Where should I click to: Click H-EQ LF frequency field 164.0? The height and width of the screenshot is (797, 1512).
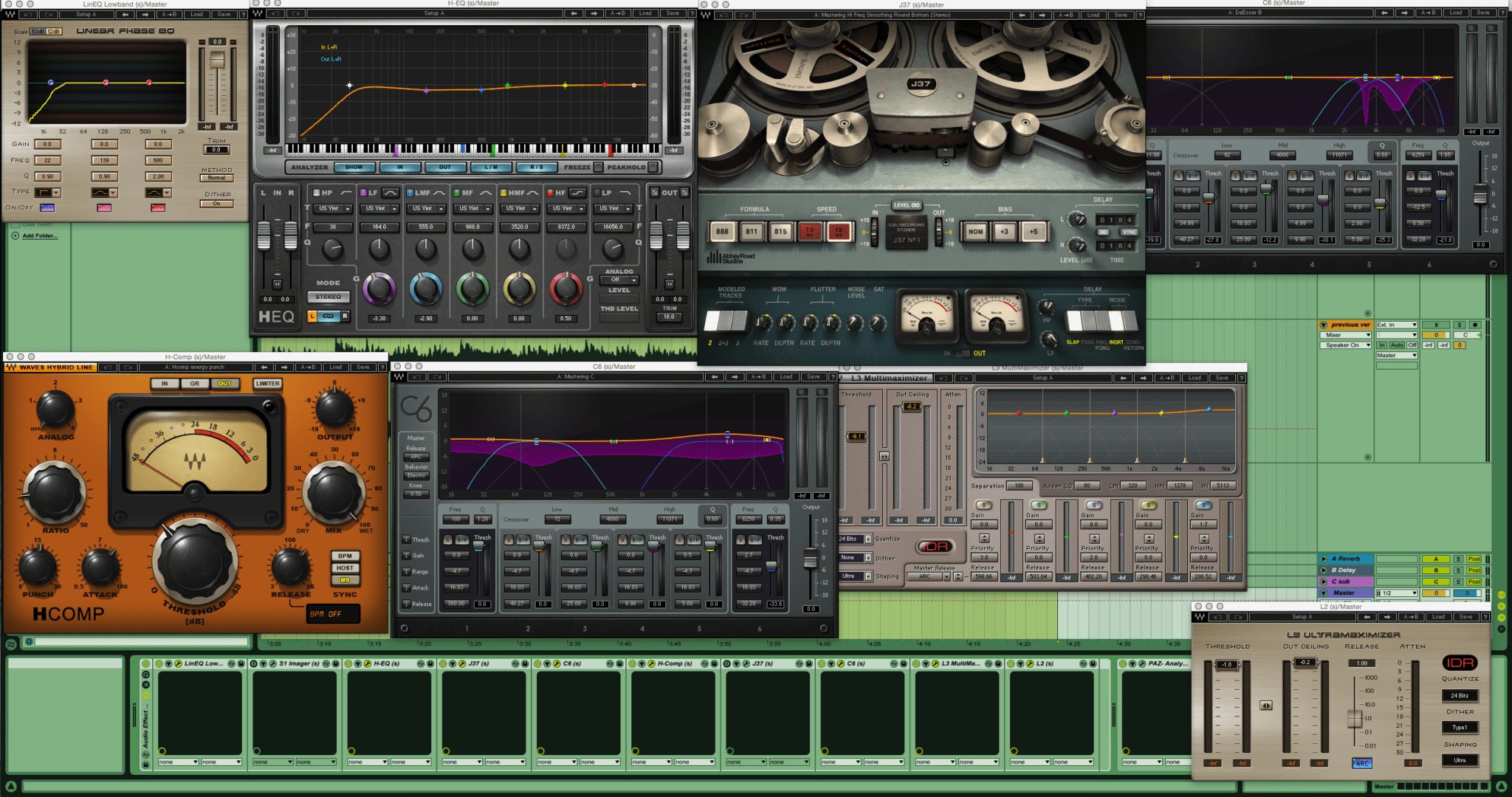point(379,227)
